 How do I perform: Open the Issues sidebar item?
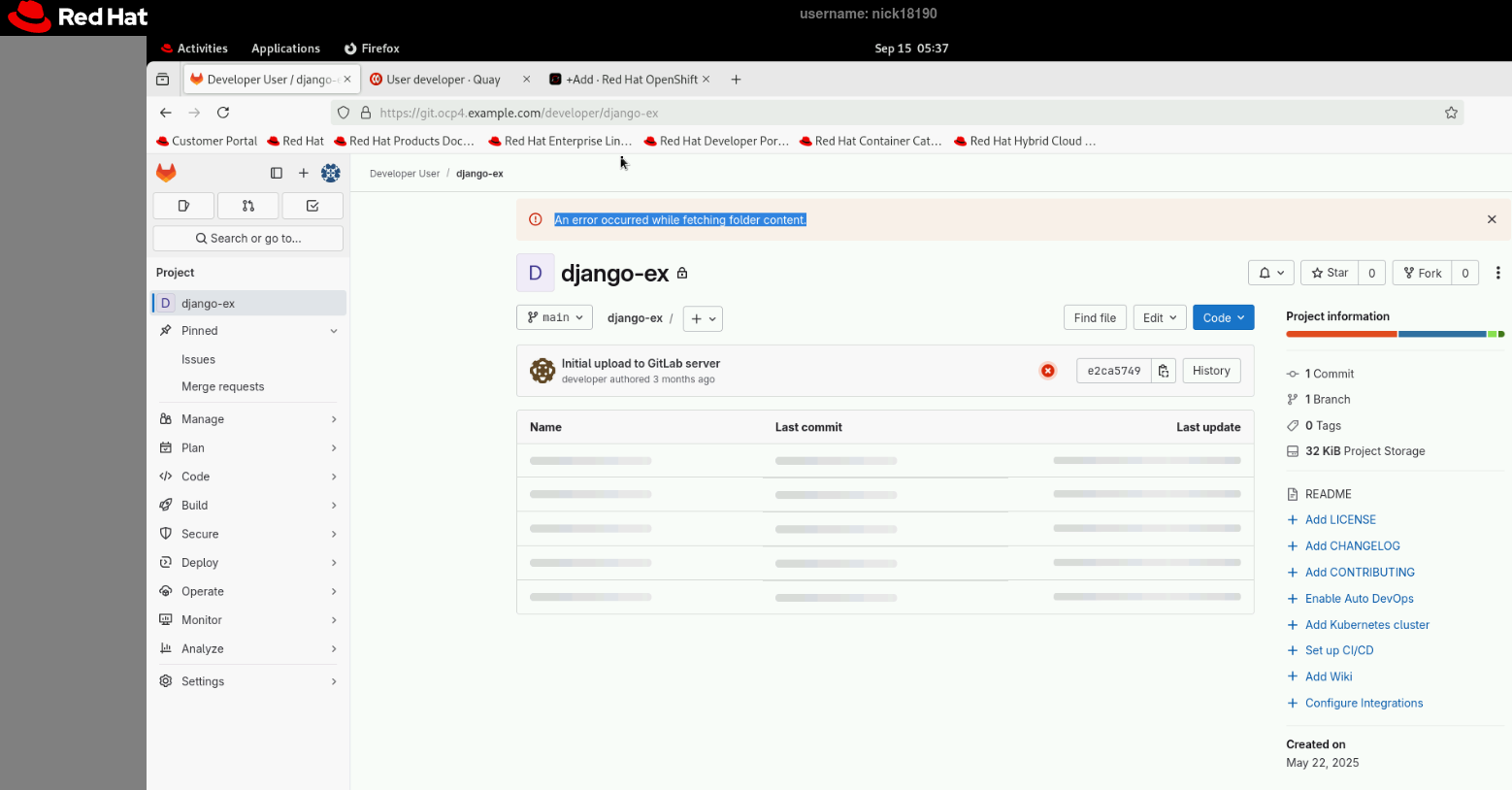249,359
